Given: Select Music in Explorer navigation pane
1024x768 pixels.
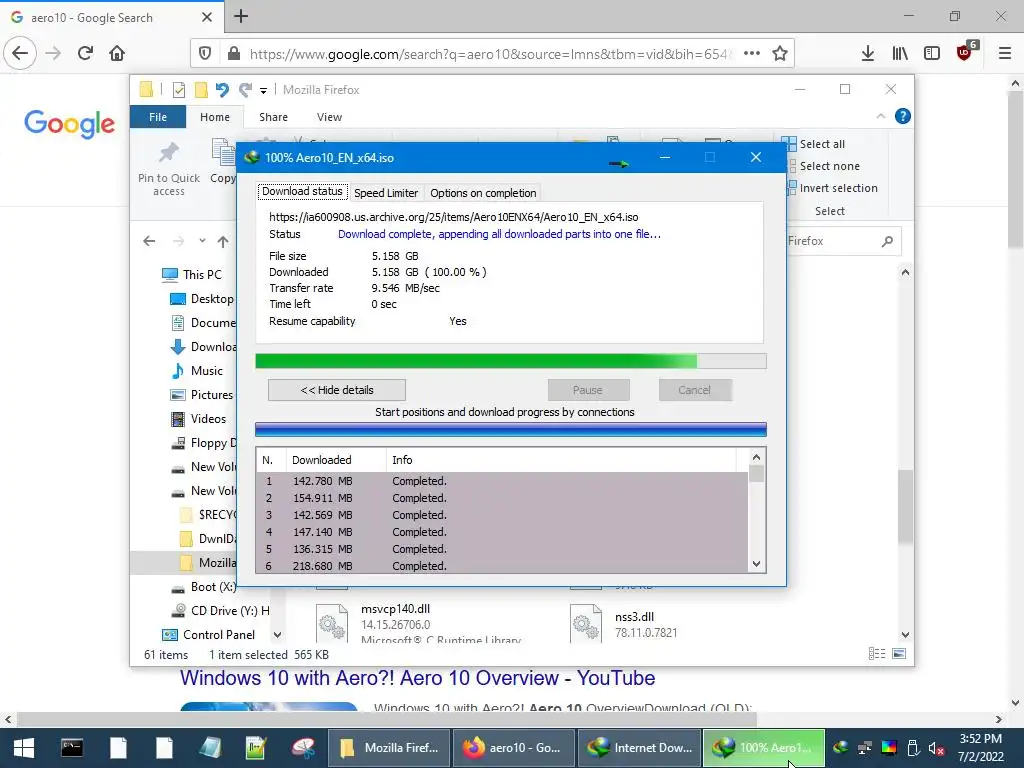Looking at the screenshot, I should [197, 370].
